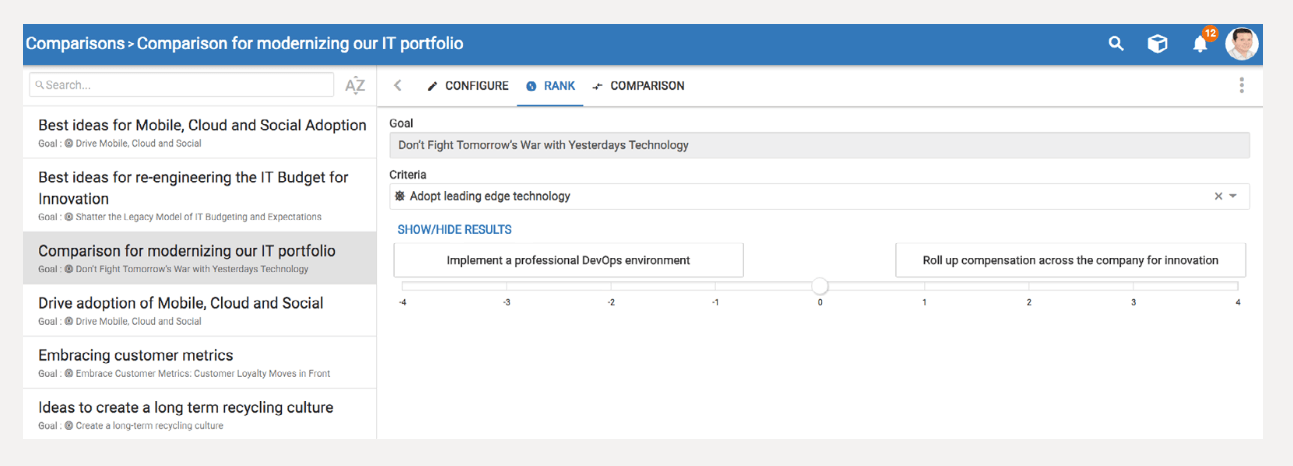
Task: Go back using the left chevron
Action: (398, 86)
